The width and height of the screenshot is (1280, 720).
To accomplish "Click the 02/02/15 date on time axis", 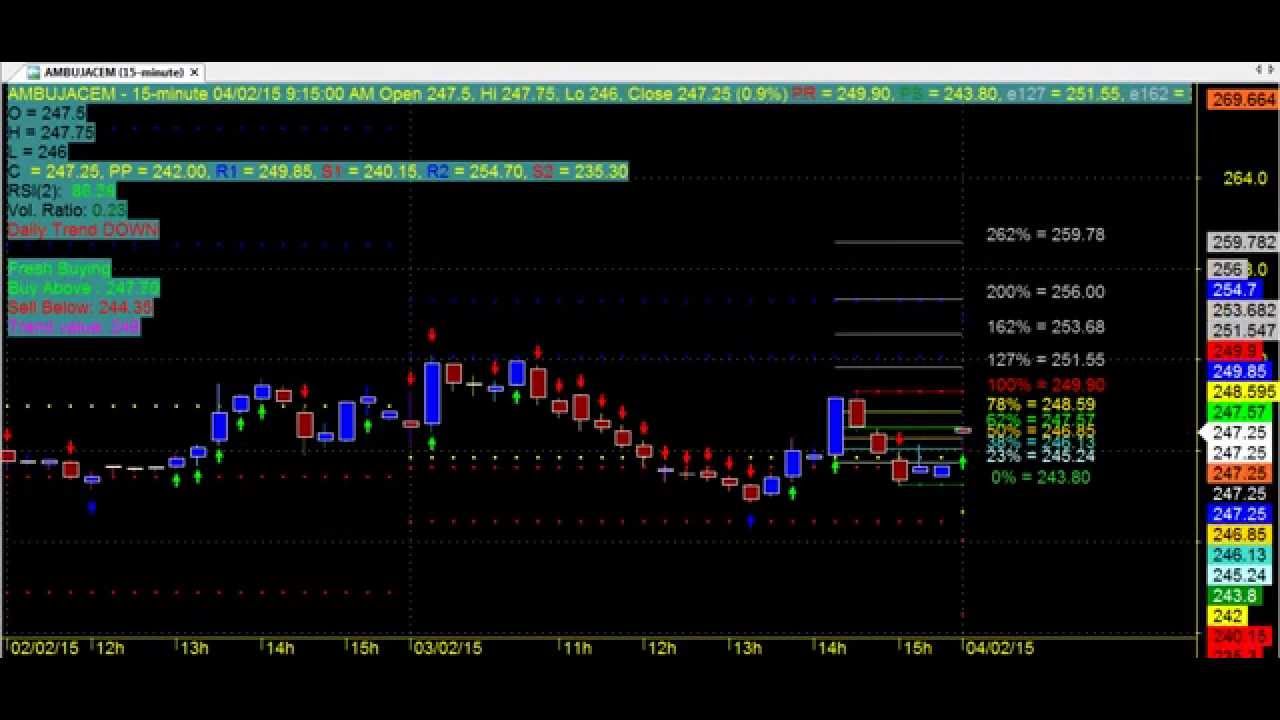I will pyautogui.click(x=43, y=648).
